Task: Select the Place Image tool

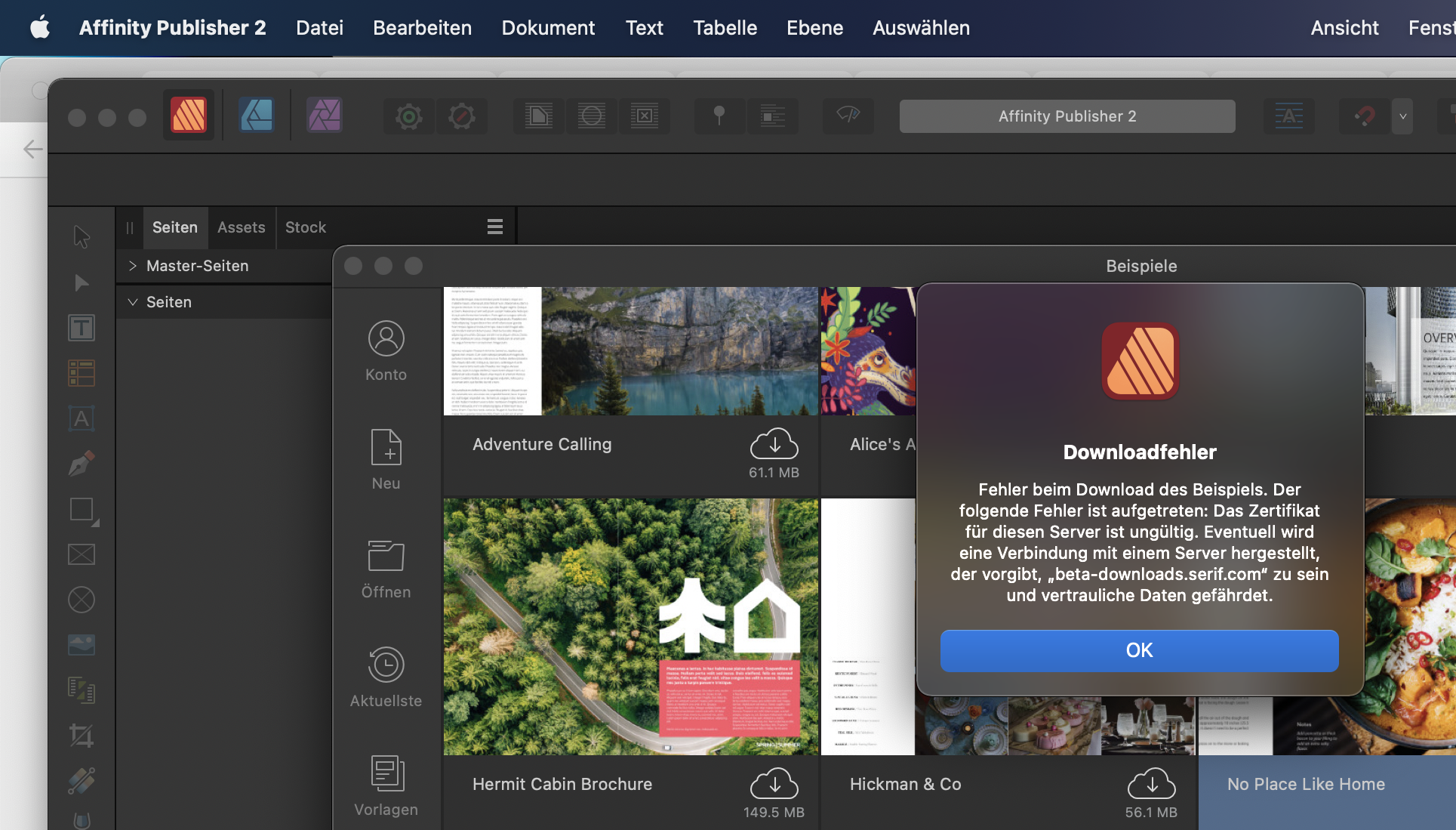Action: point(82,645)
